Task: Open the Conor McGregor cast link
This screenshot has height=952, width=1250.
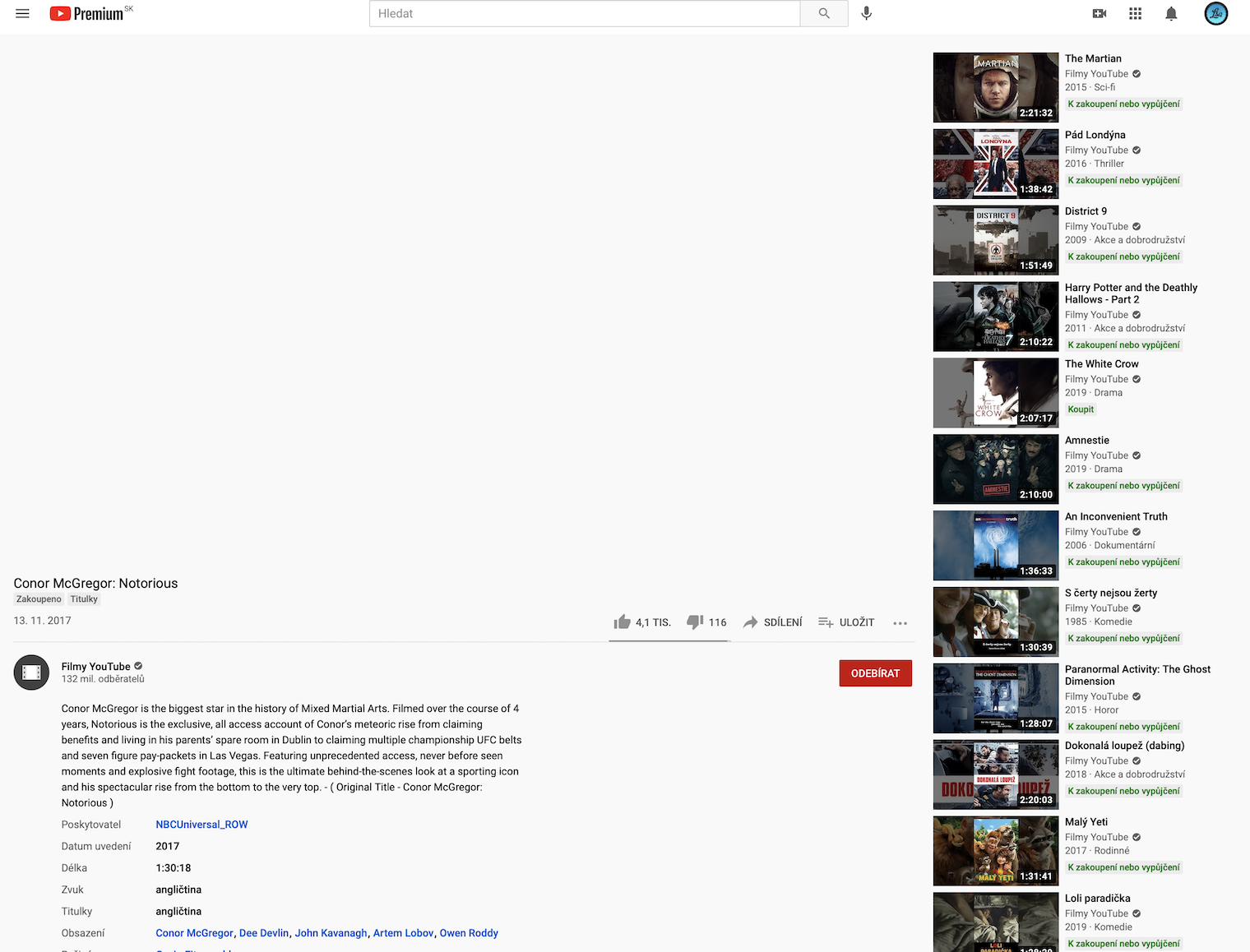Action: tap(194, 933)
